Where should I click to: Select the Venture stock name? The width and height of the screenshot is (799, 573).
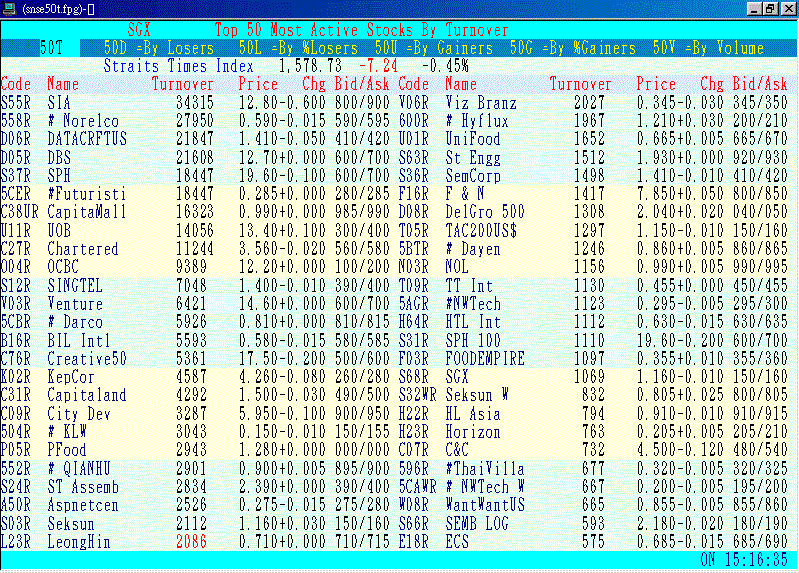pos(75,304)
